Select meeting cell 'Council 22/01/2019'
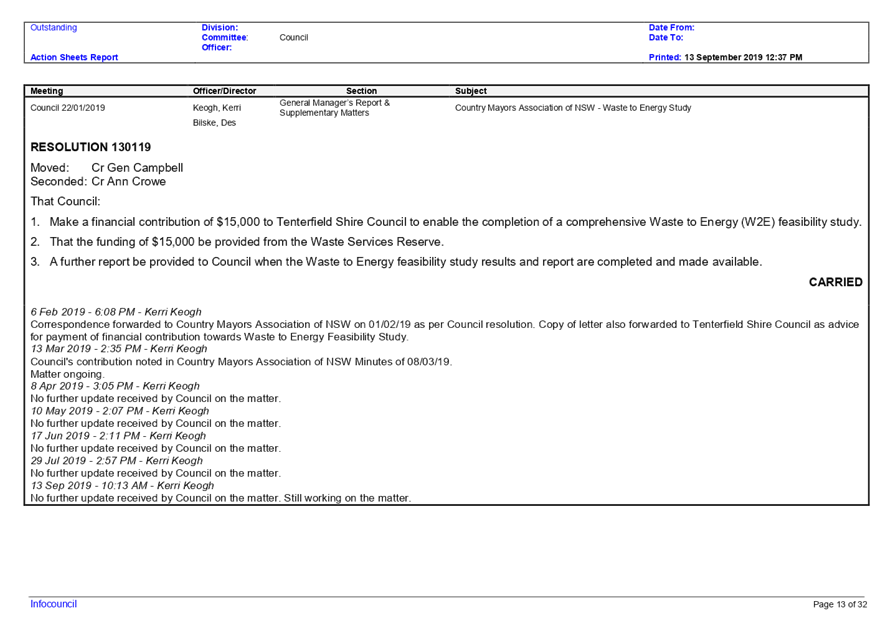This screenshot has height=626, width=893. (68, 108)
